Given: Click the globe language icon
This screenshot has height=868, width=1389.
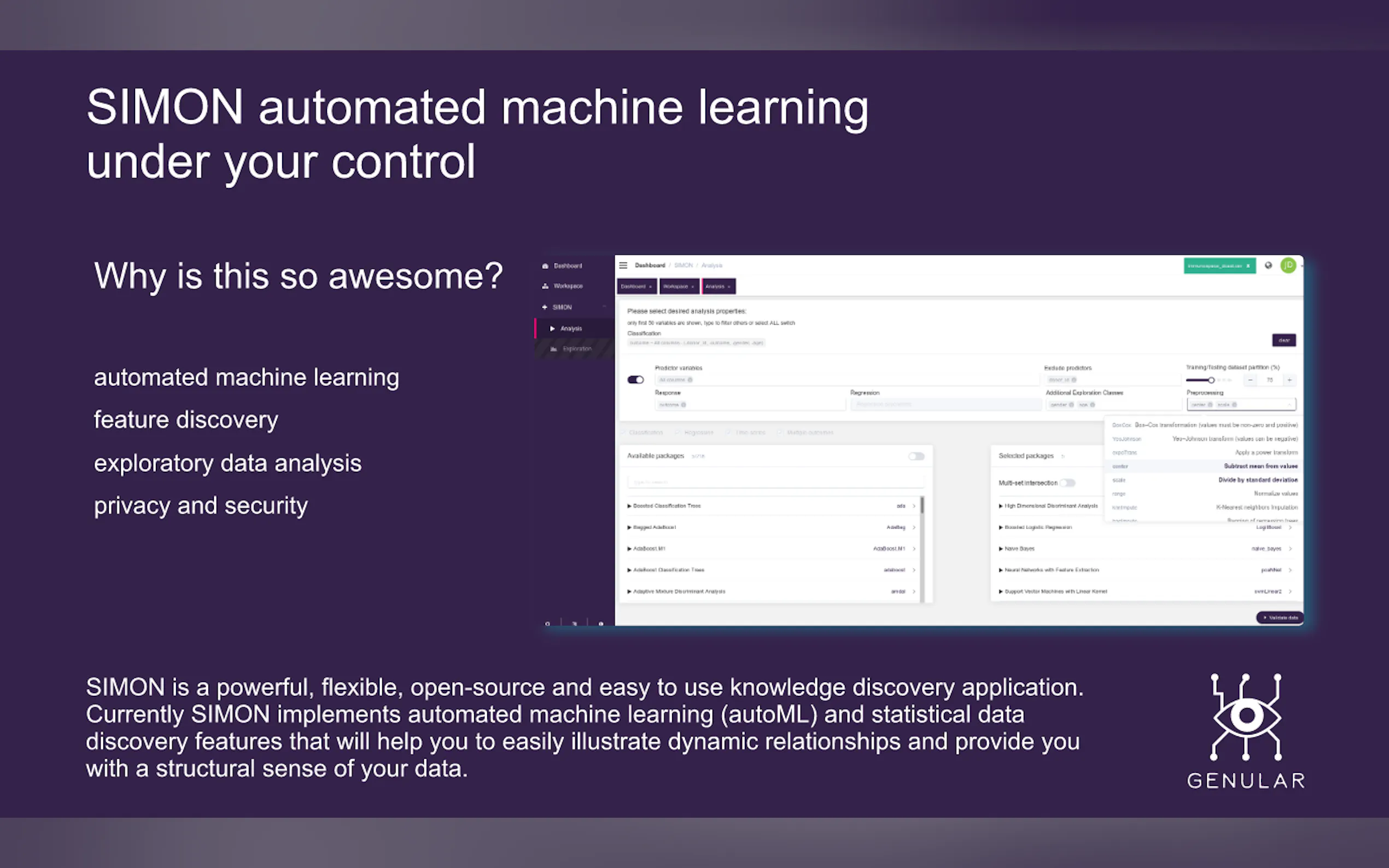Looking at the screenshot, I should (1268, 265).
